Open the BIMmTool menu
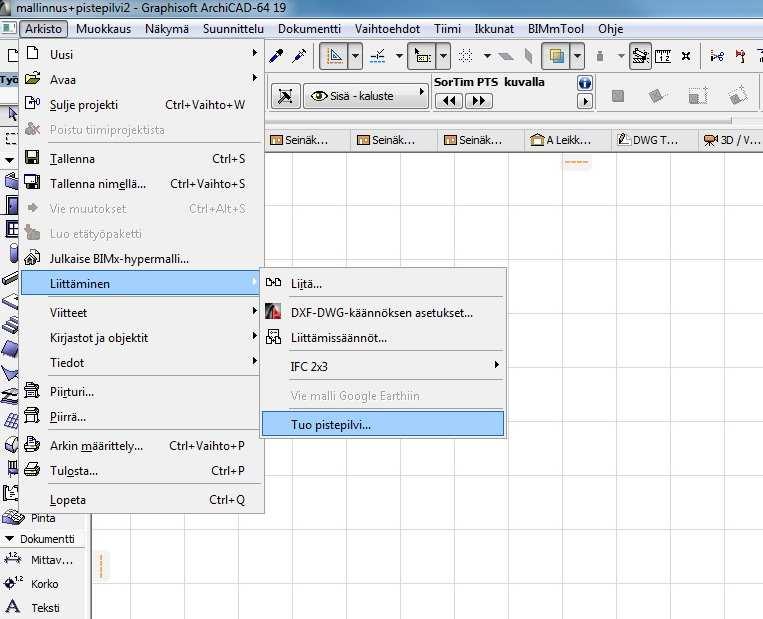 coord(556,29)
